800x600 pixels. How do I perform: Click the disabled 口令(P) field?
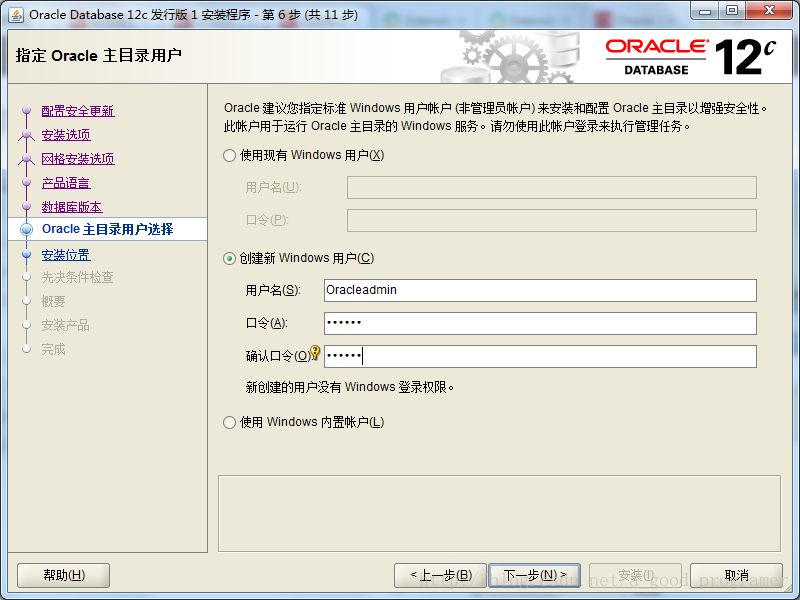coord(552,220)
